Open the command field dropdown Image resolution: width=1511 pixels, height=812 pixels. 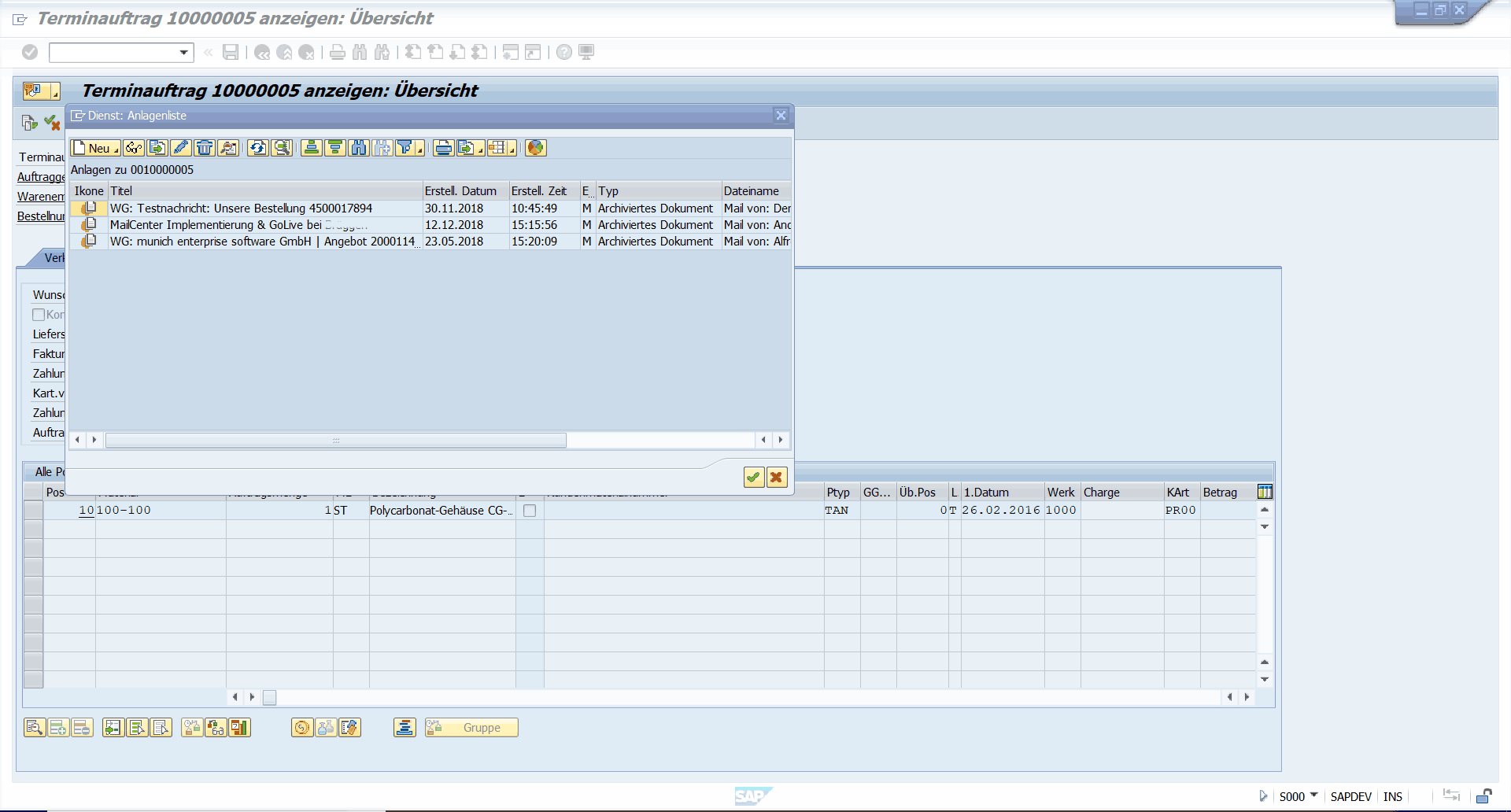coord(184,53)
